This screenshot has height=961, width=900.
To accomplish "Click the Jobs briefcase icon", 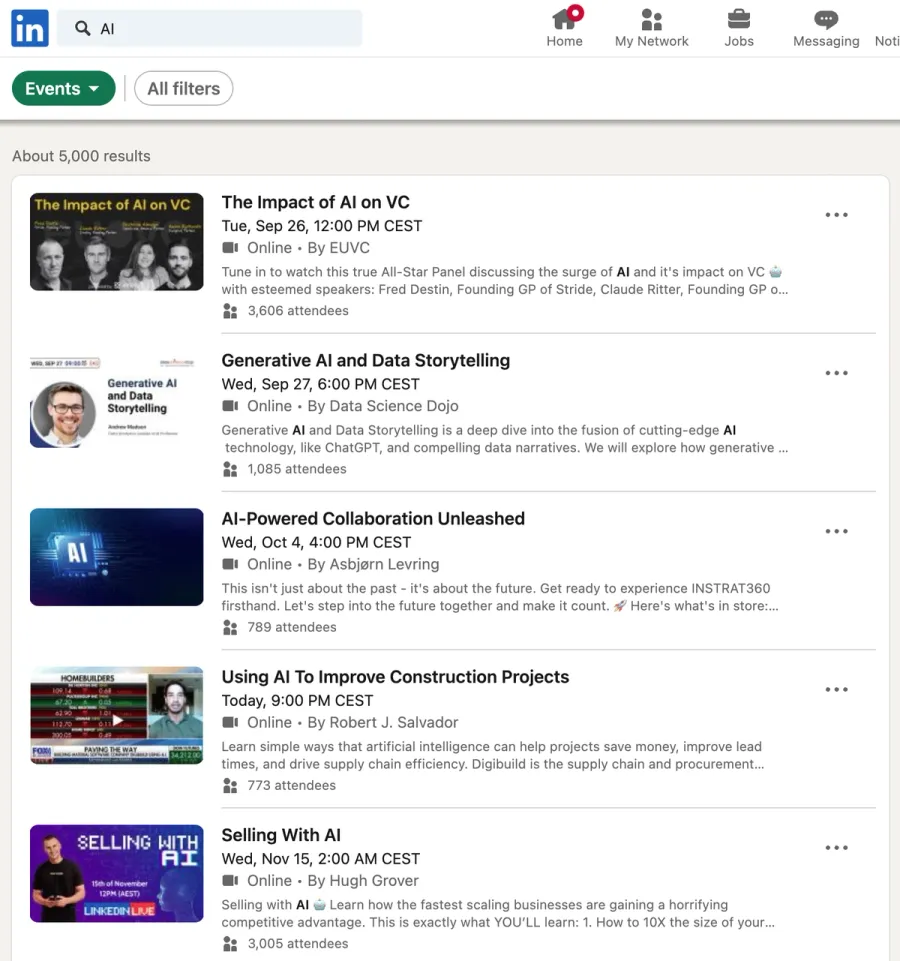I will pos(739,18).
